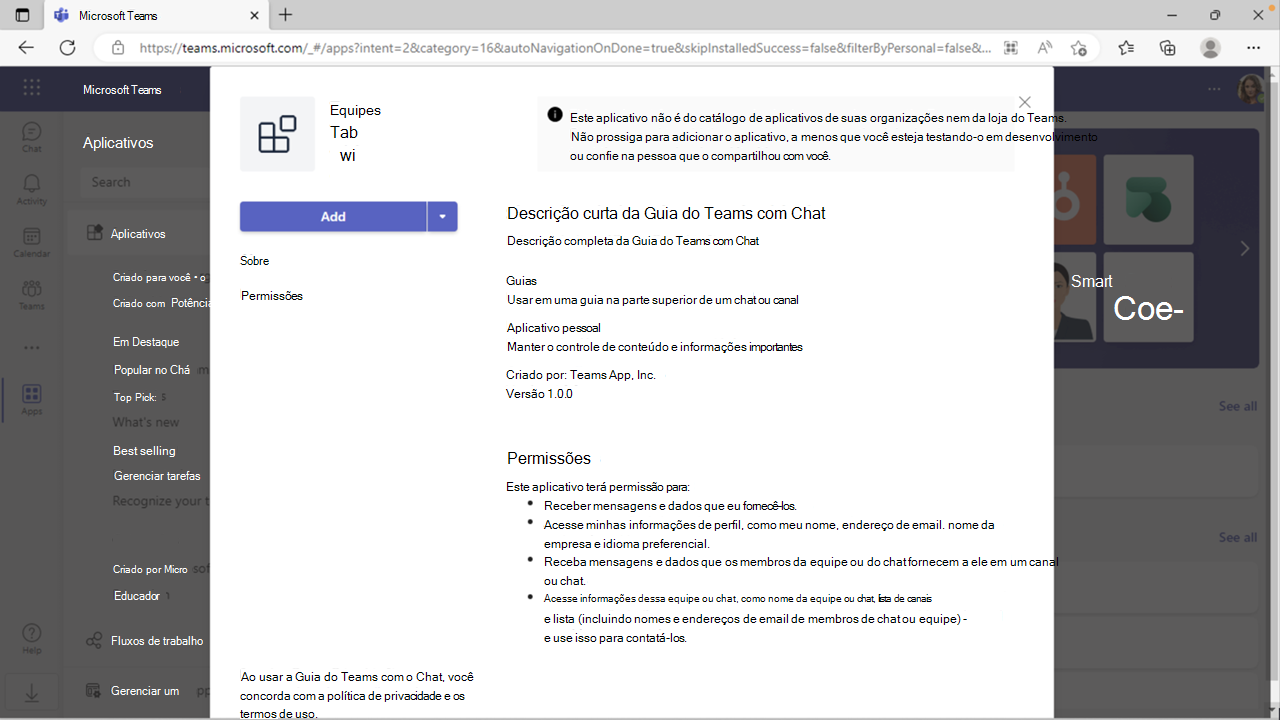Go to next carousel slide arrow
This screenshot has height=720, width=1280.
[x=1245, y=248]
